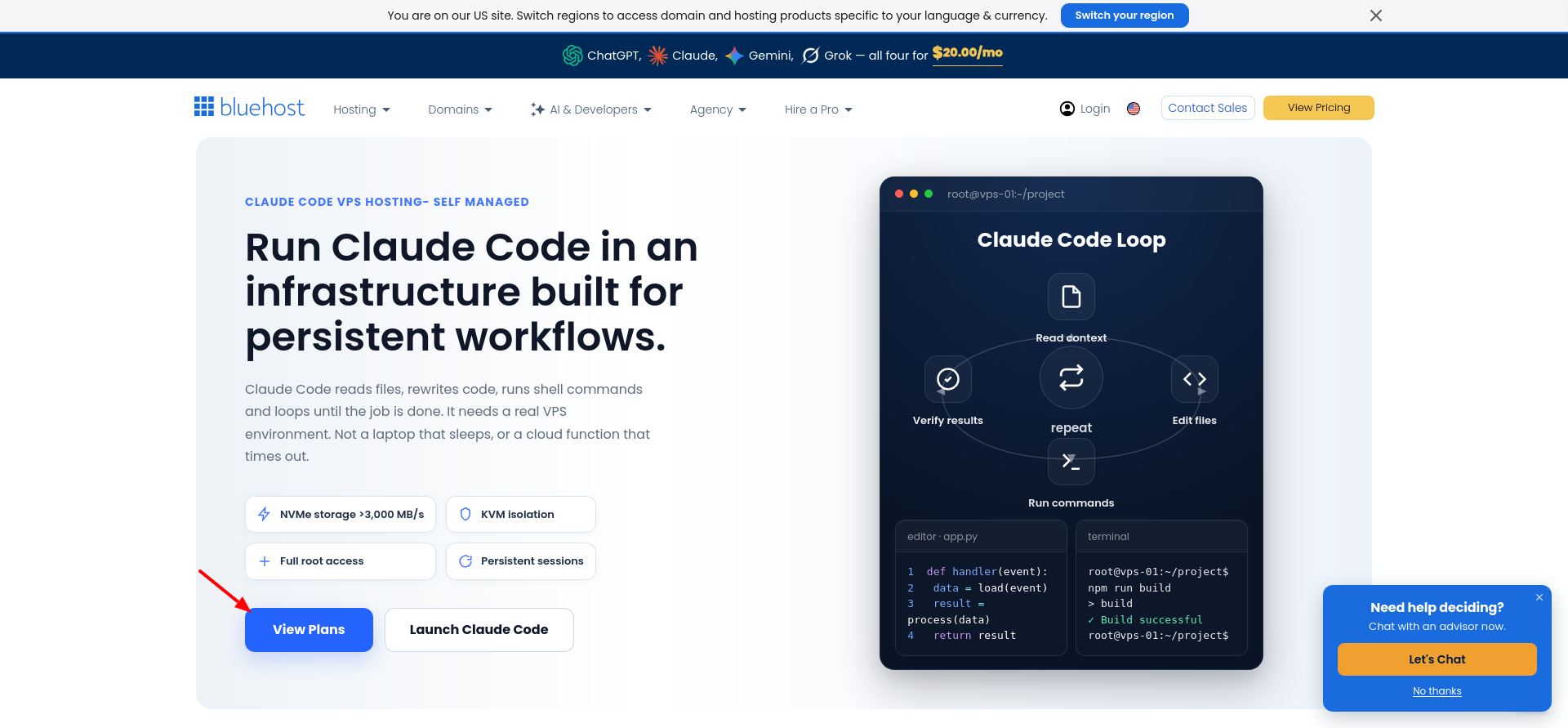Click the Bluehost grid logo icon
Viewport: 1568px width, 728px height.
(x=204, y=106)
